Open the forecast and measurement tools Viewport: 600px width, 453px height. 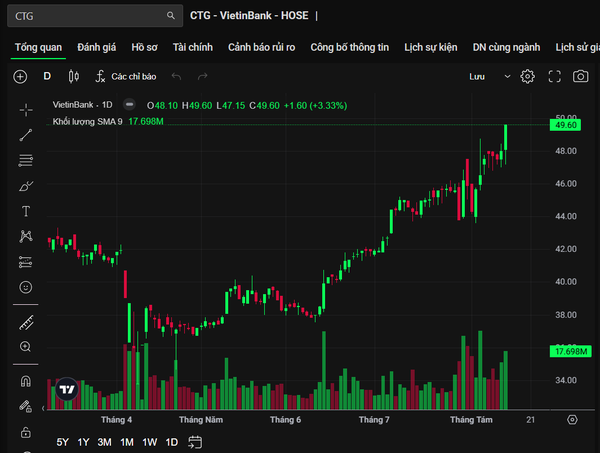click(26, 262)
